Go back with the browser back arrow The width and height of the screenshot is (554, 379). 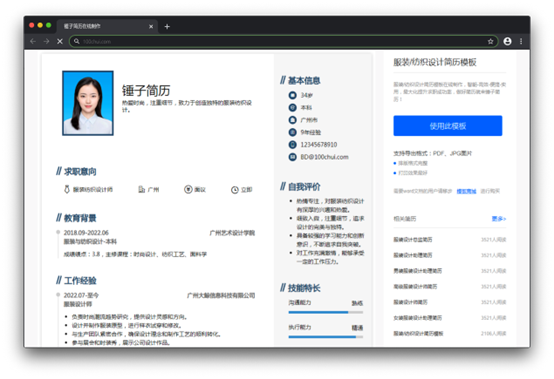click(33, 41)
